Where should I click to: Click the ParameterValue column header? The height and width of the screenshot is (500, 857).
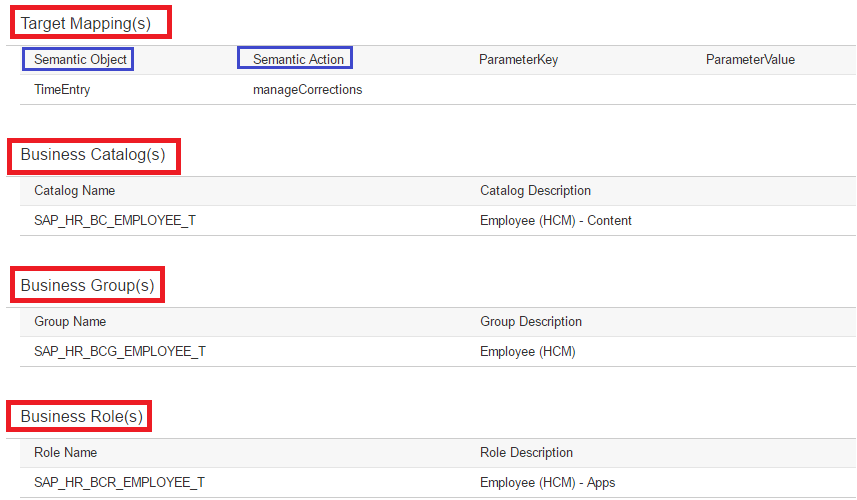coord(750,60)
